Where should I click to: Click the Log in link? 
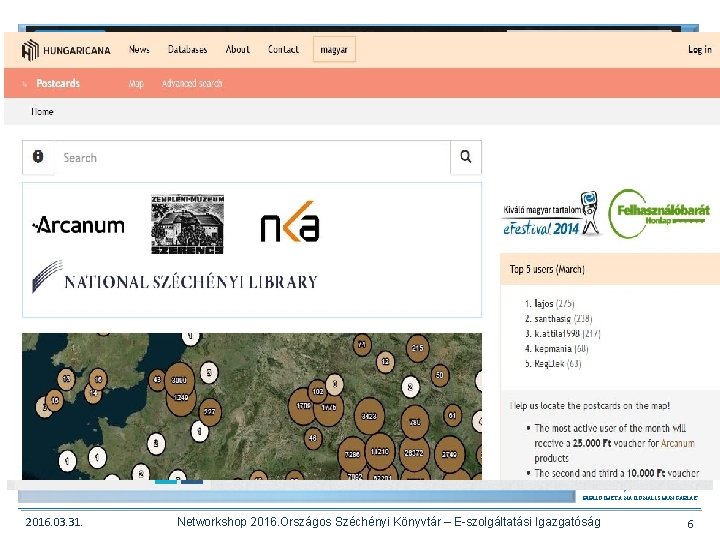coord(700,50)
